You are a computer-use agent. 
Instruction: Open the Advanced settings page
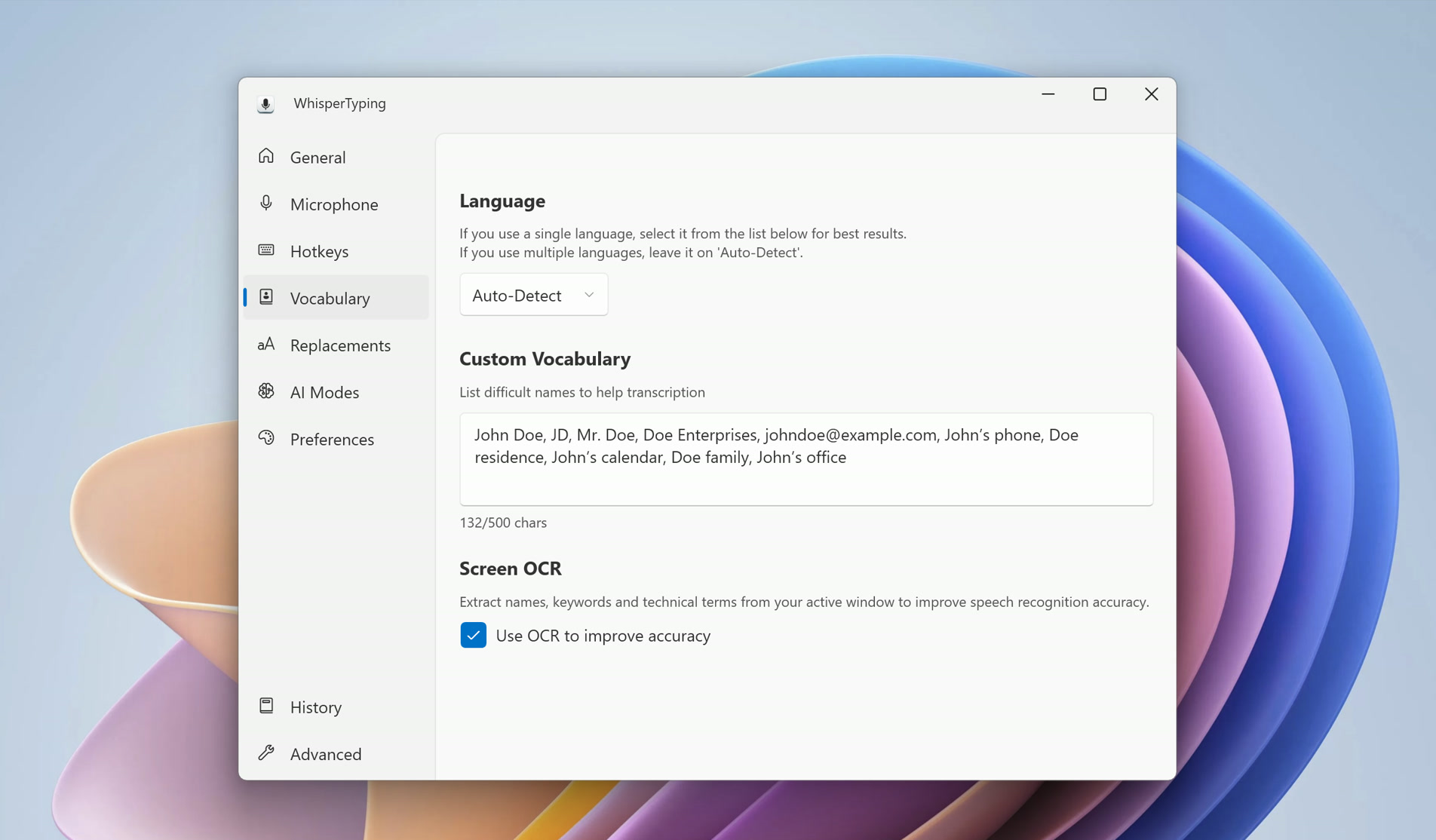[326, 754]
